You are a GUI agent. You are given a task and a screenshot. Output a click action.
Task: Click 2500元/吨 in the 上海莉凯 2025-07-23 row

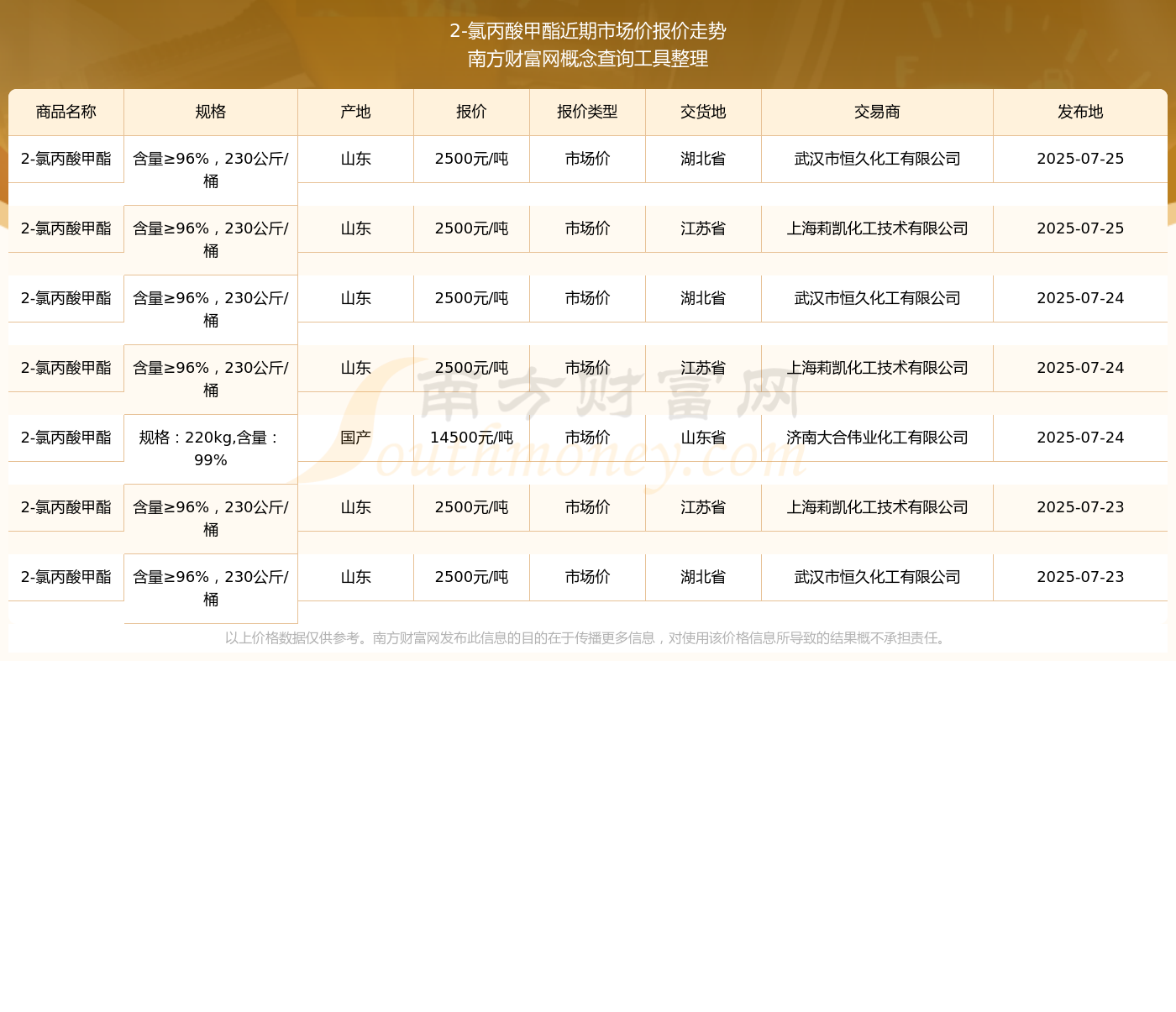[x=472, y=507]
